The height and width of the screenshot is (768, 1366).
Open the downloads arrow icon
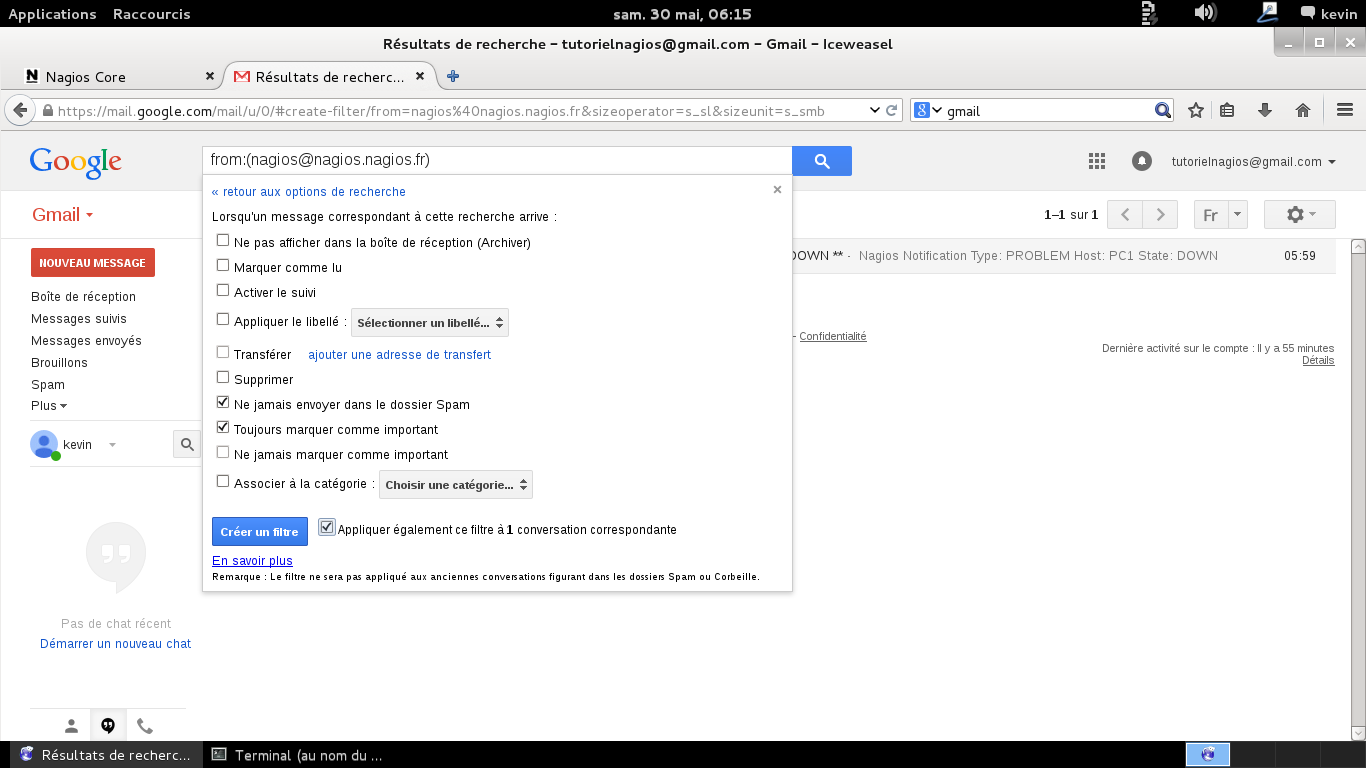pyautogui.click(x=1265, y=111)
